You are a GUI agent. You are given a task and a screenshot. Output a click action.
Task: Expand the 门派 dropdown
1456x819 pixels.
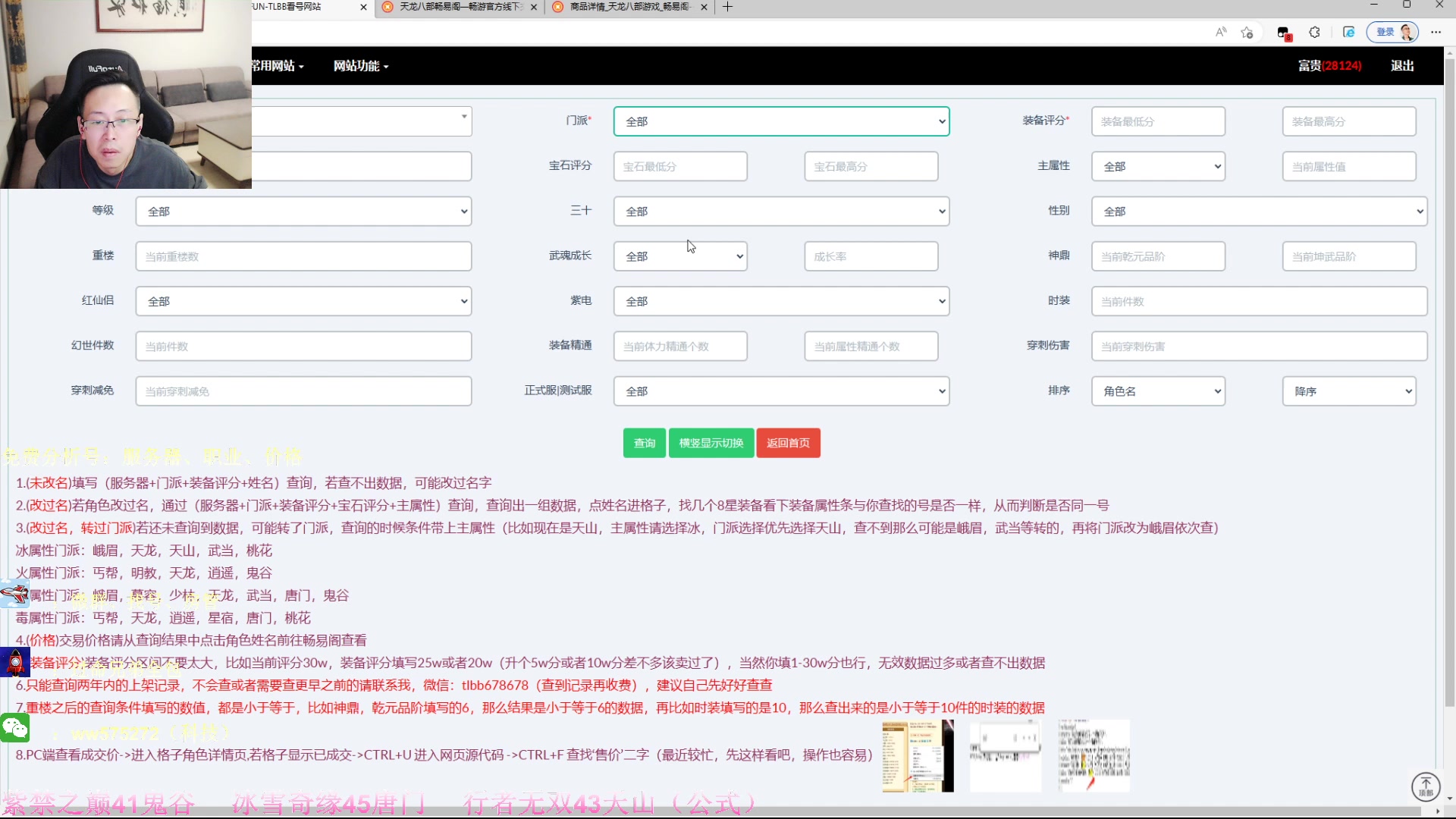781,121
